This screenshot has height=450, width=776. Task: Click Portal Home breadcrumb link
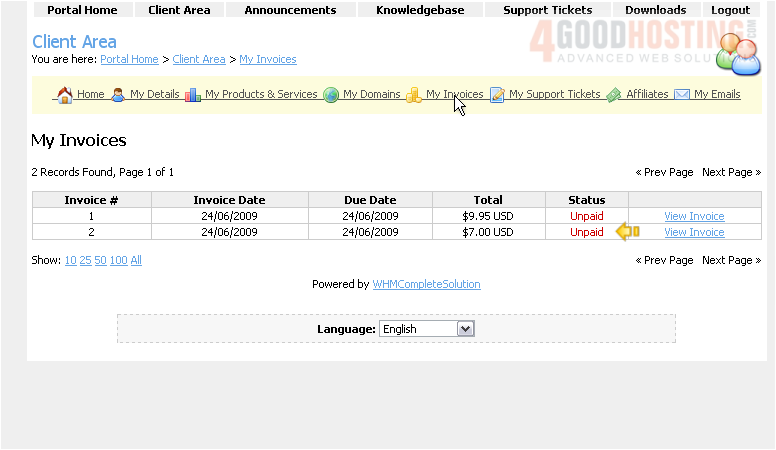point(129,59)
